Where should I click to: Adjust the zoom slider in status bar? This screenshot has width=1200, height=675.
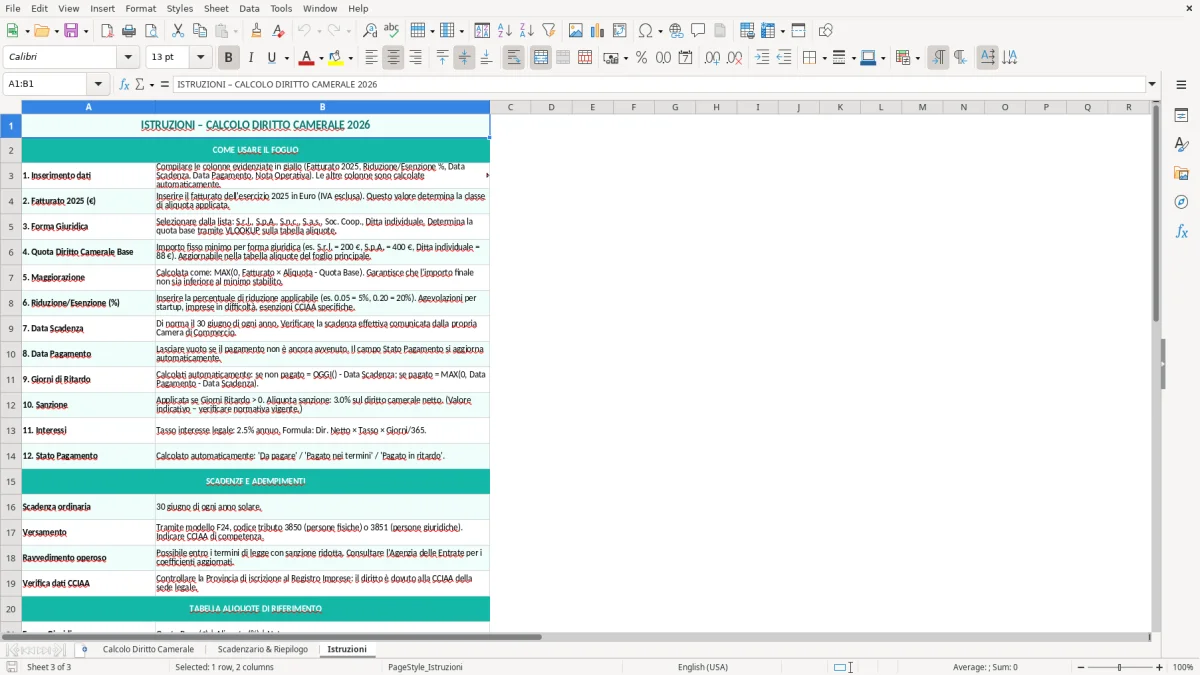tap(1120, 667)
